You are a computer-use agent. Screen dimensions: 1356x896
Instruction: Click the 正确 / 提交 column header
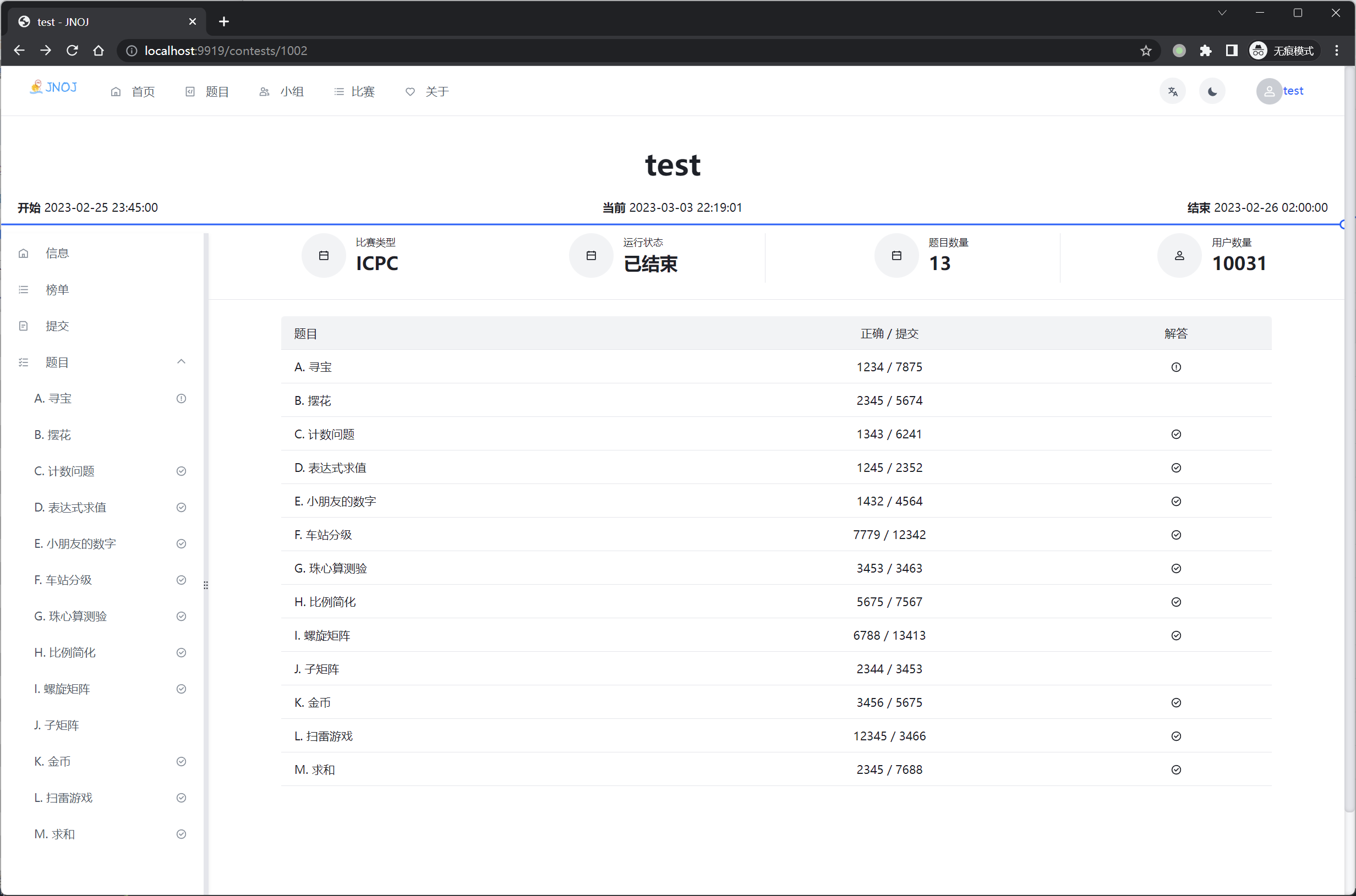889,334
